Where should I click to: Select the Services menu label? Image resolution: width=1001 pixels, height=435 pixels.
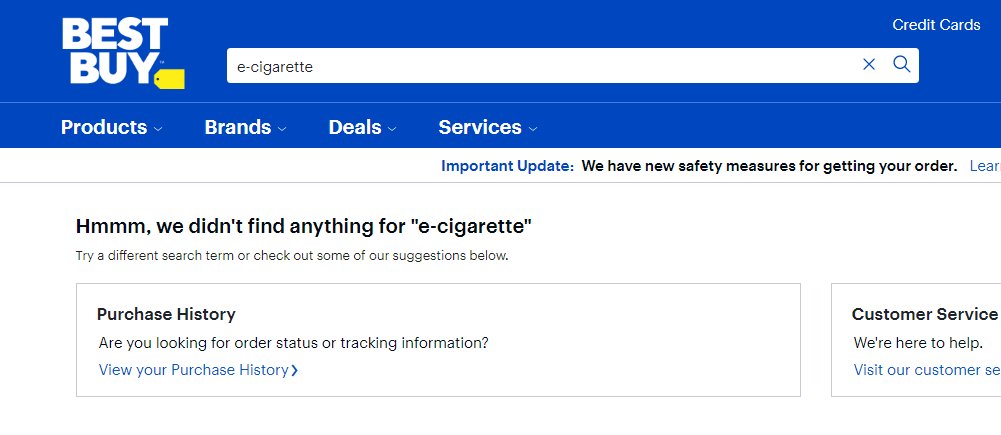click(x=480, y=128)
